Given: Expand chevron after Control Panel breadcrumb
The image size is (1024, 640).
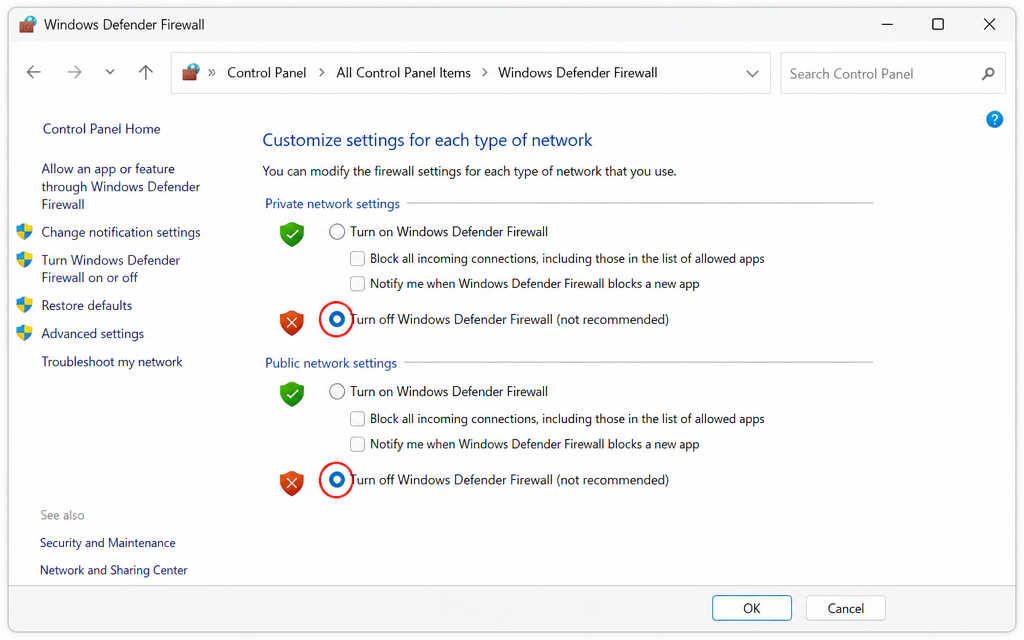Looking at the screenshot, I should [321, 73].
